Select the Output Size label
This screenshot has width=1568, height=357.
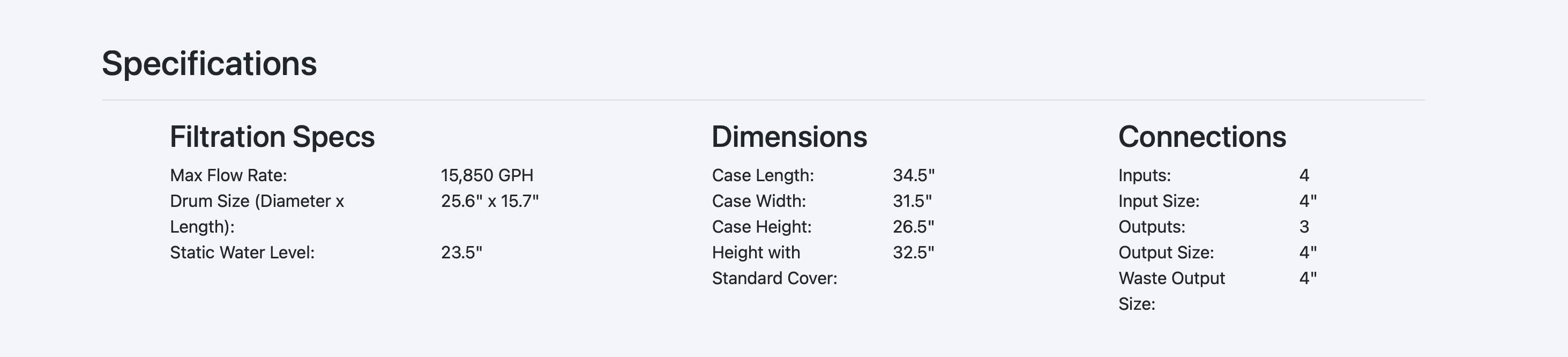(x=1166, y=252)
